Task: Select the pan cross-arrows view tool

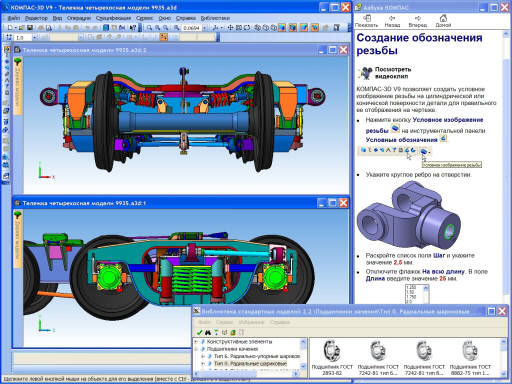Action: pyautogui.click(x=230, y=28)
